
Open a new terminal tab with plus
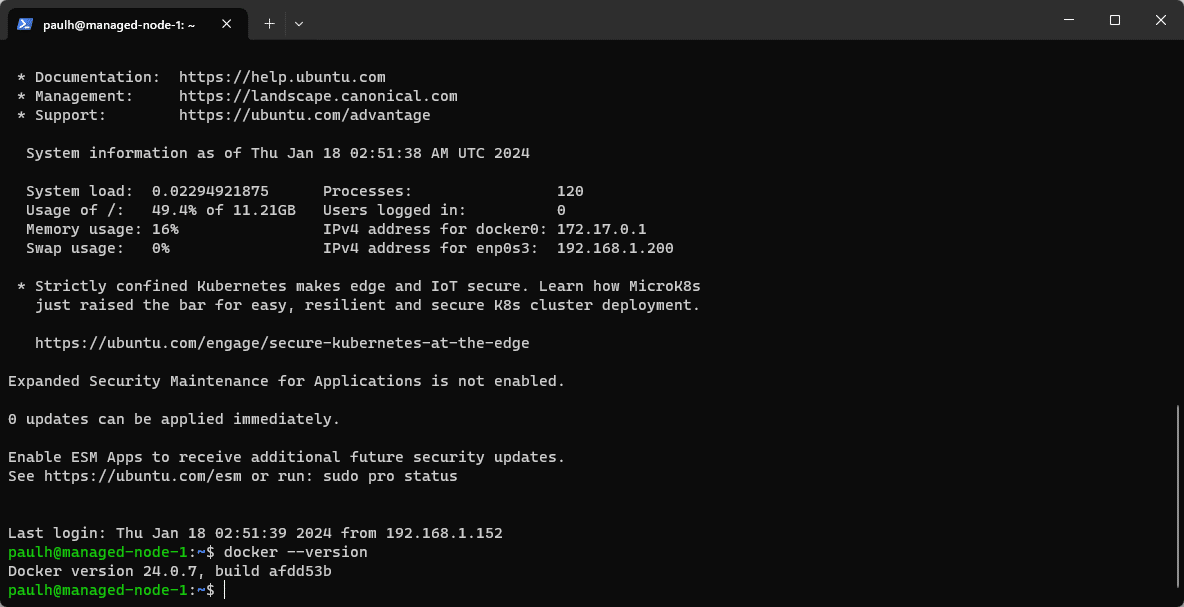click(x=269, y=23)
